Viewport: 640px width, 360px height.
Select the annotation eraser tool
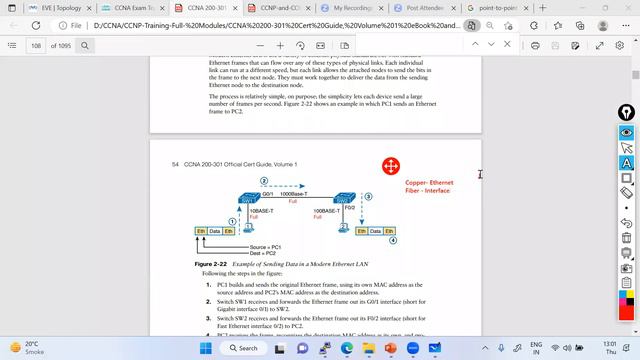(626, 193)
